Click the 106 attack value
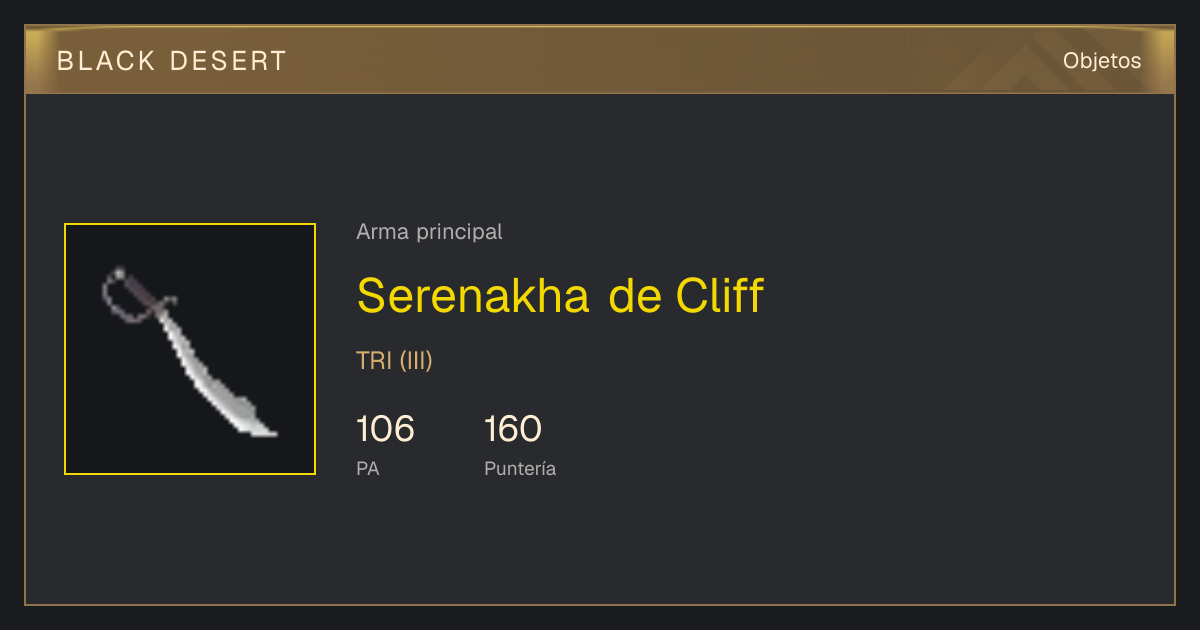Viewport: 1200px width, 630px height. point(385,429)
